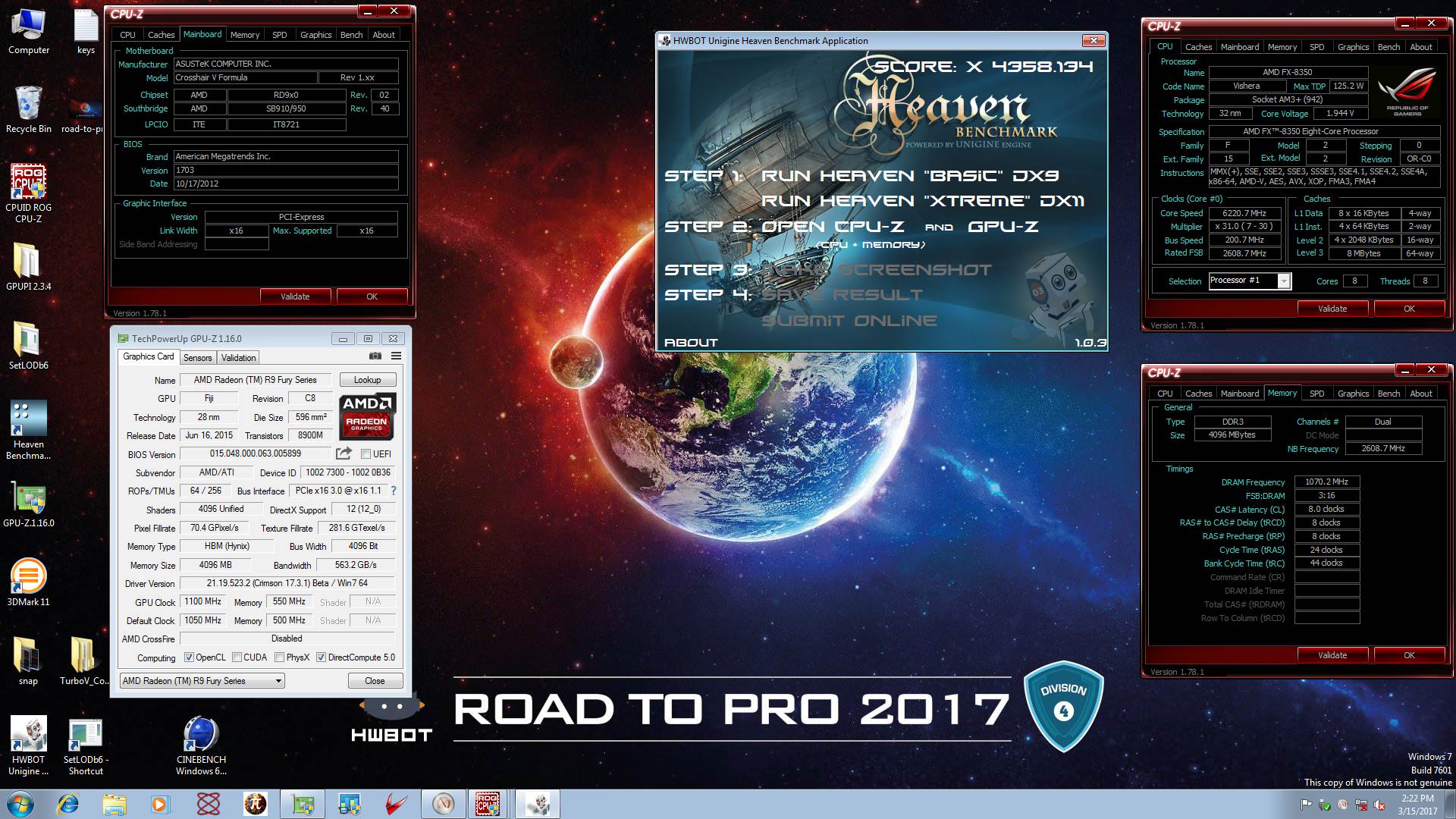Screen dimensions: 1456x819
Task: Select the SetLODb6 - Shortcut icon
Action: point(86,746)
